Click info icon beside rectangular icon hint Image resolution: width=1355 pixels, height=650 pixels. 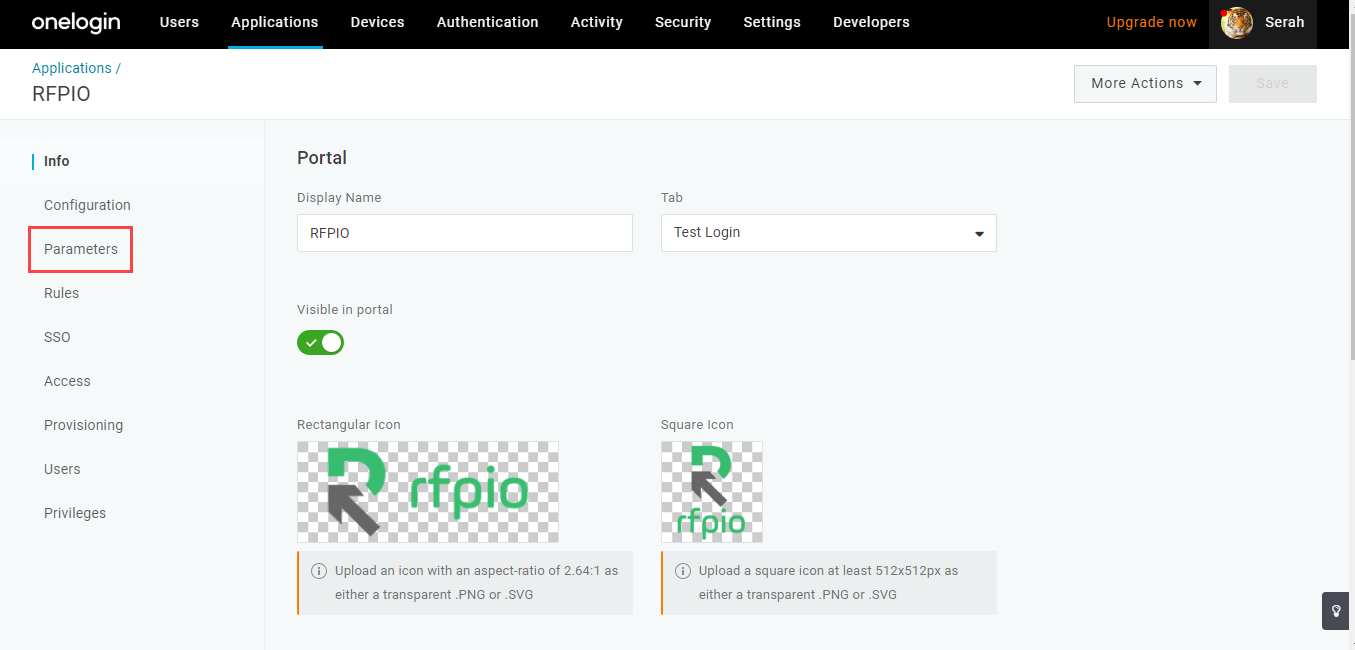click(x=319, y=571)
